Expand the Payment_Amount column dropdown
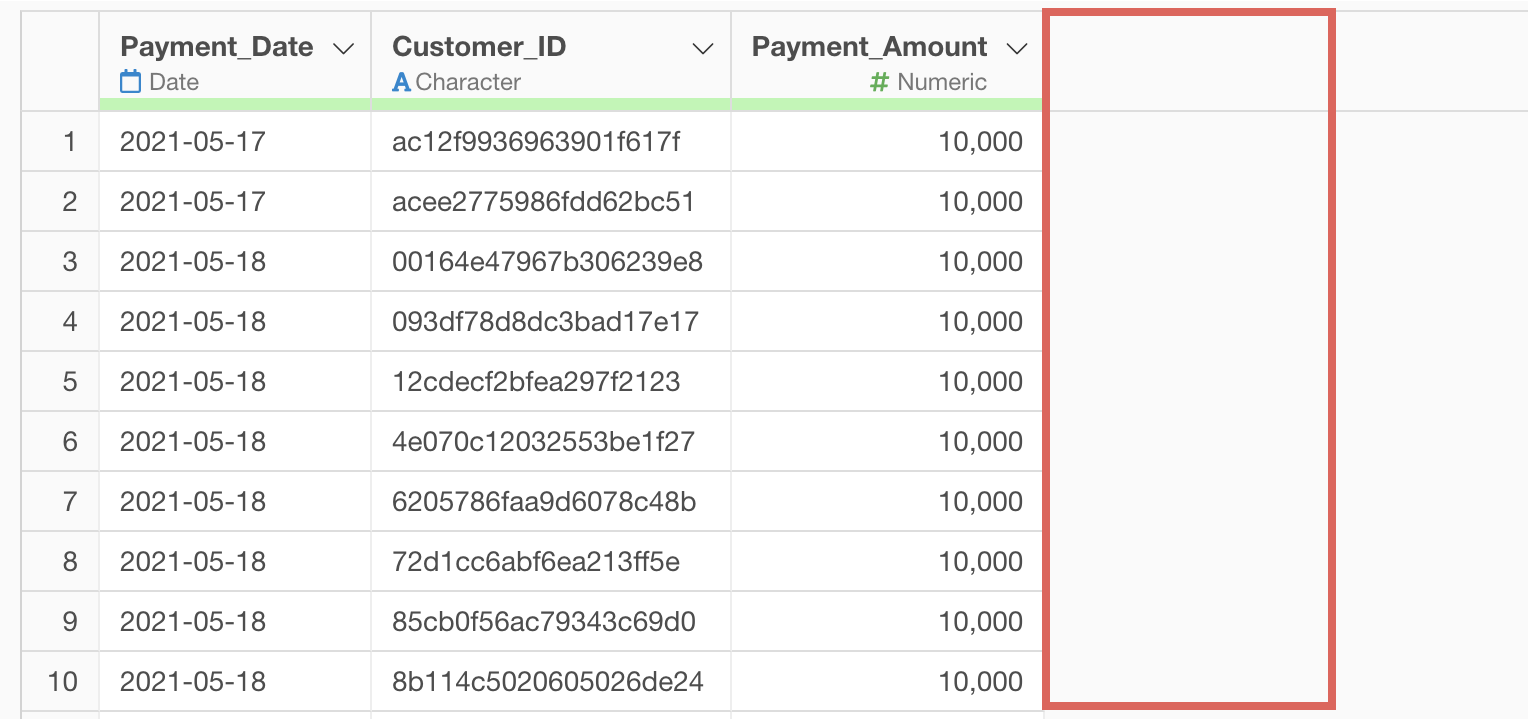 pyautogui.click(x=1016, y=49)
